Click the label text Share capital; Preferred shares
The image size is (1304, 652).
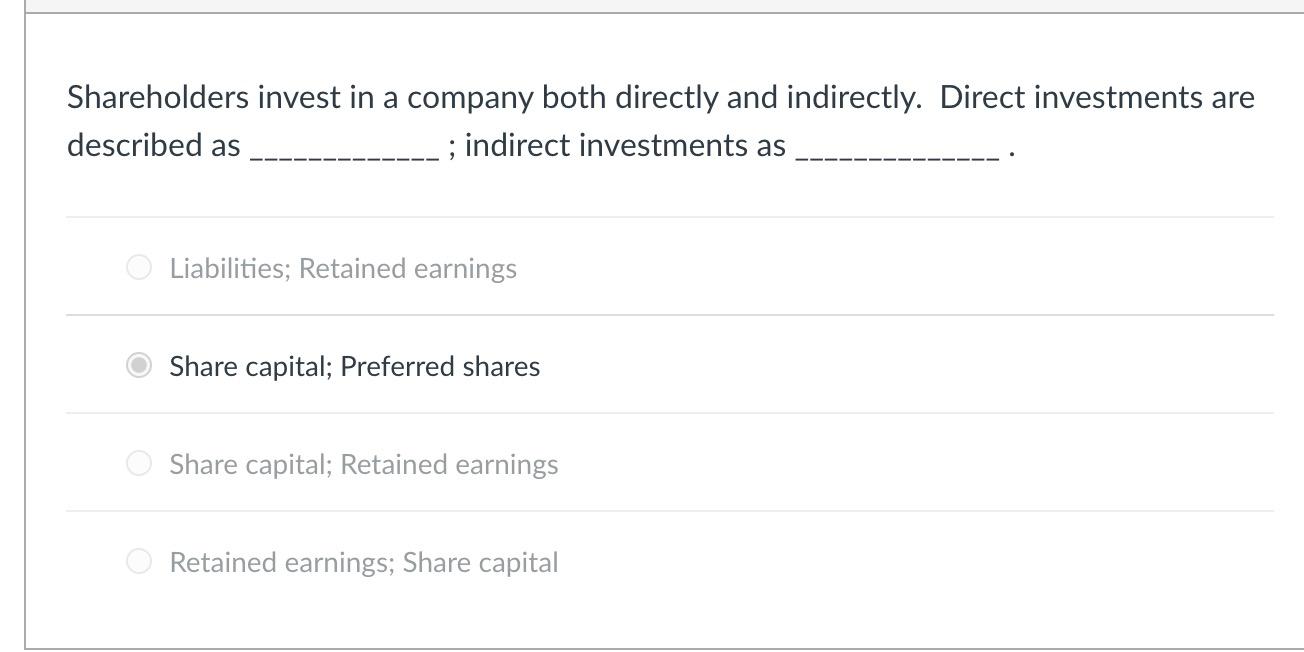354,365
